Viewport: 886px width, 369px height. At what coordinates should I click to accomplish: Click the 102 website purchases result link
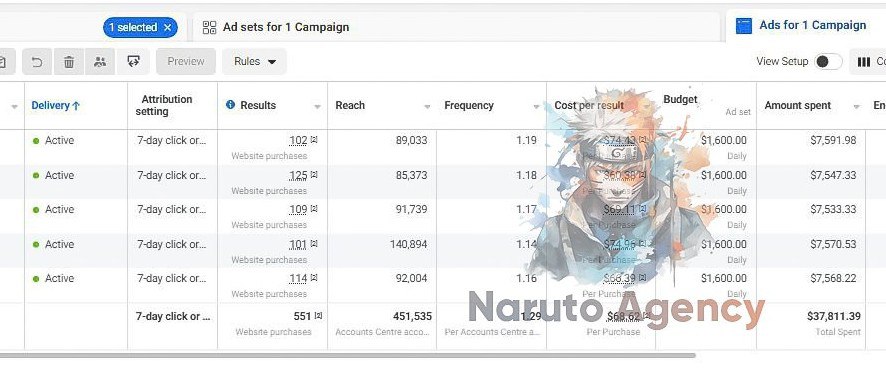click(x=298, y=141)
